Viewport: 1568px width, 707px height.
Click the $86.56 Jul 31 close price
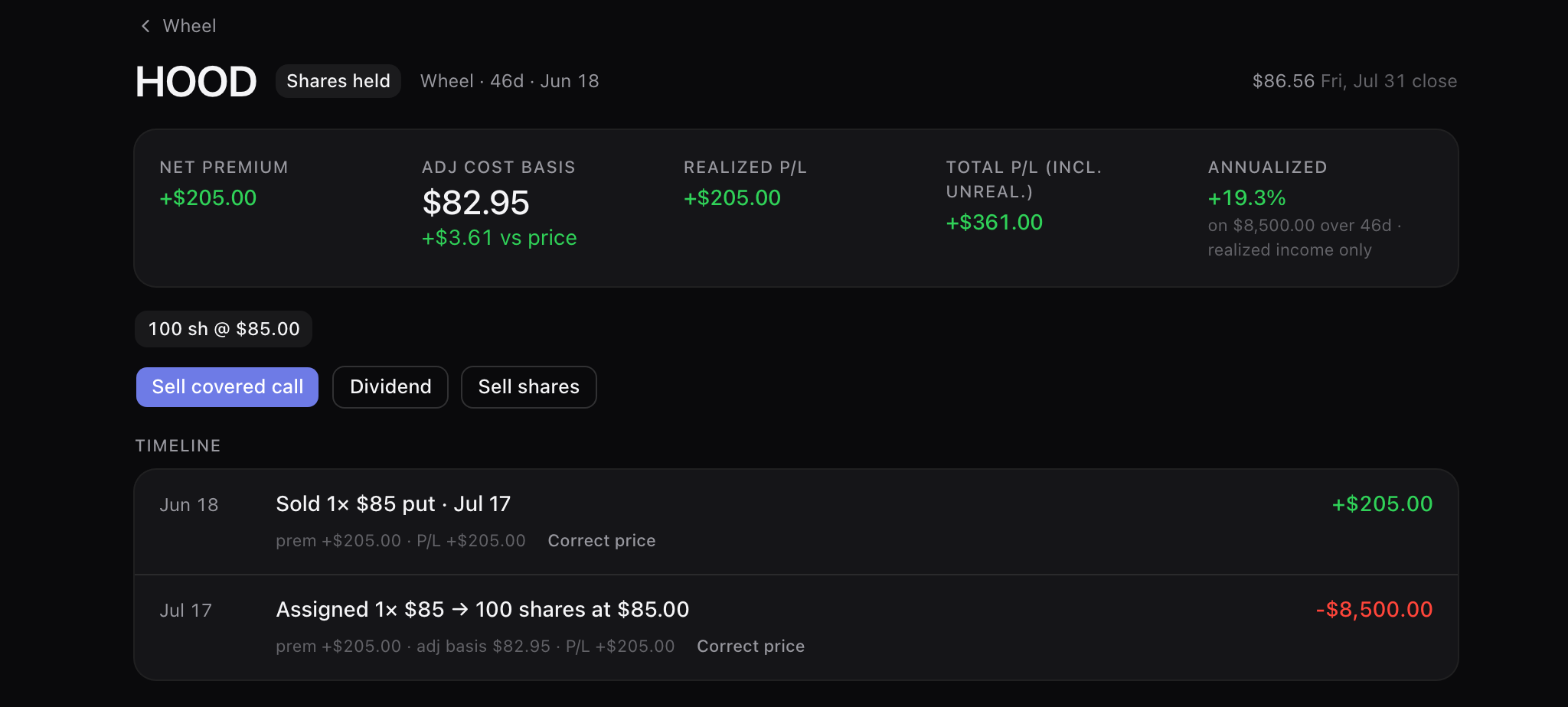pyautogui.click(x=1354, y=81)
